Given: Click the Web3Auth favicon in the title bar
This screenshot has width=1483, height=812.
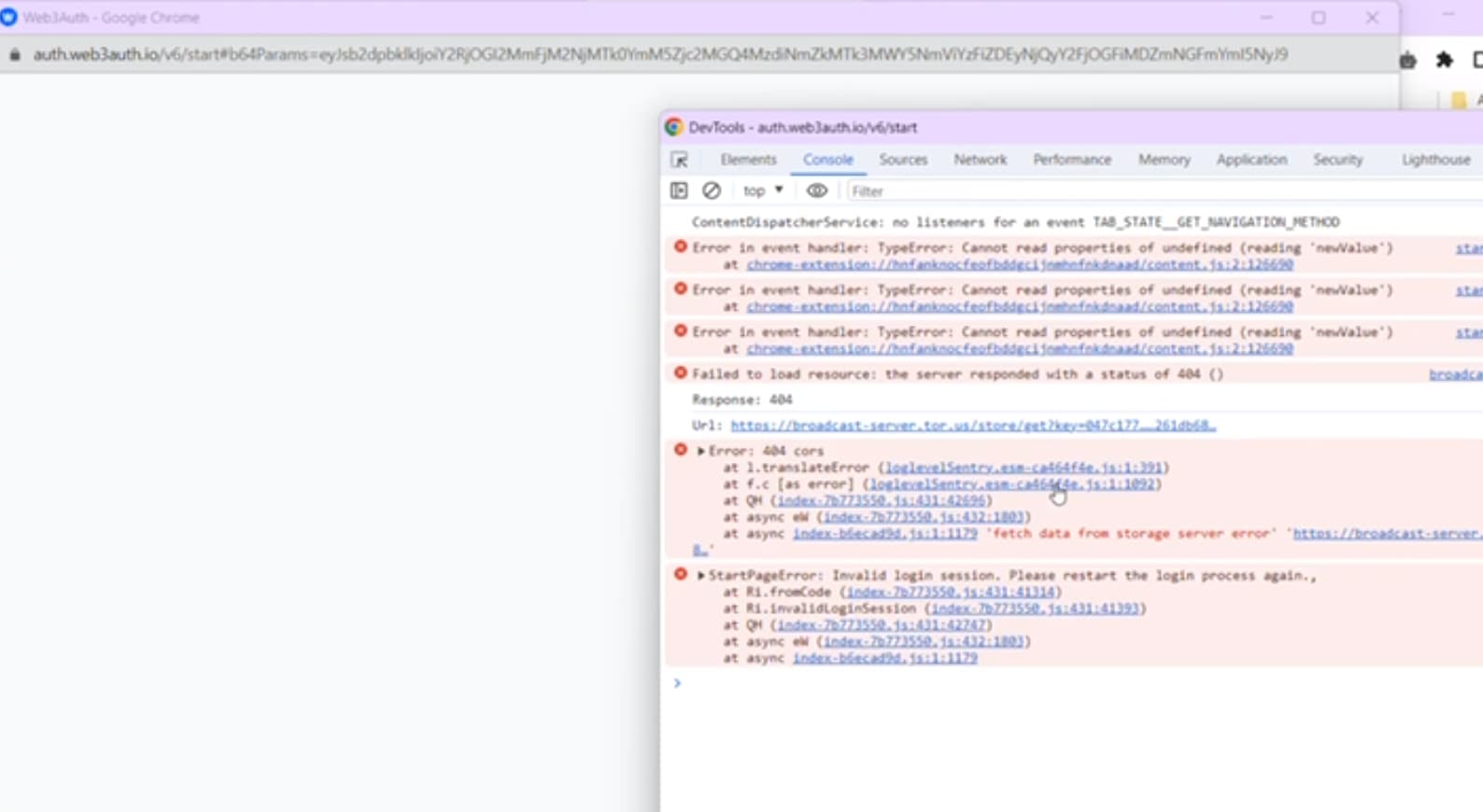Looking at the screenshot, I should [x=9, y=17].
